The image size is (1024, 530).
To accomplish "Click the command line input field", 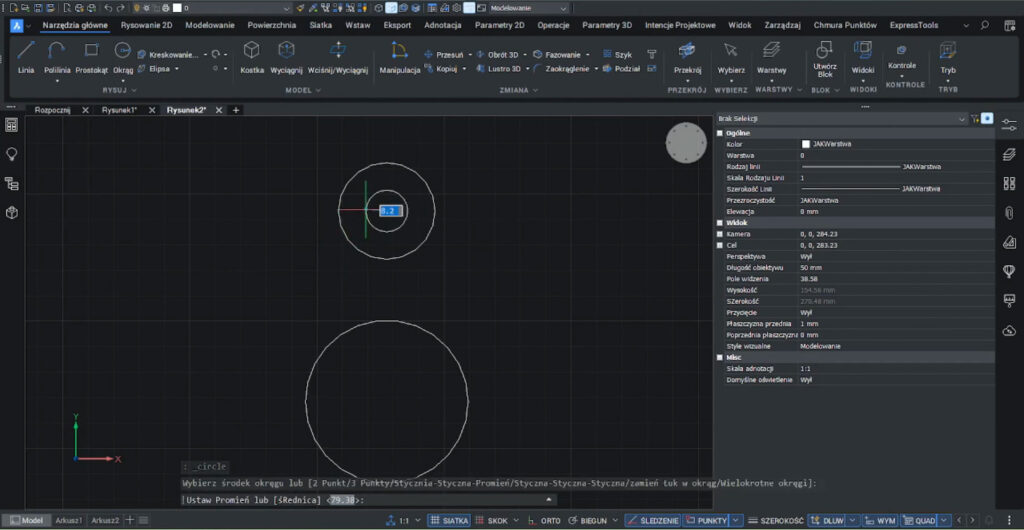I will click(369, 500).
